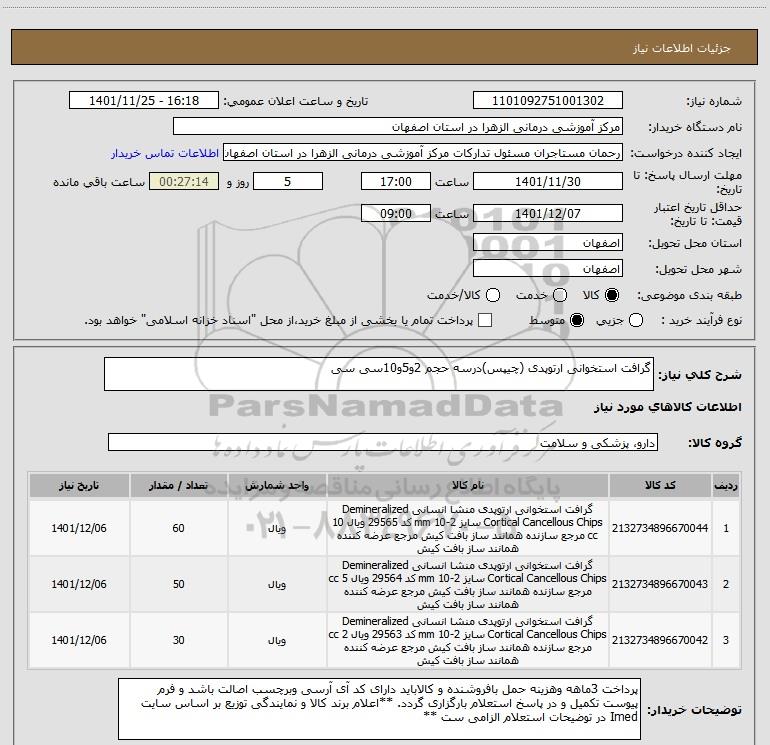This screenshot has width=770, height=745.
Task: Click the نام کالا column header
Action: tap(468, 486)
